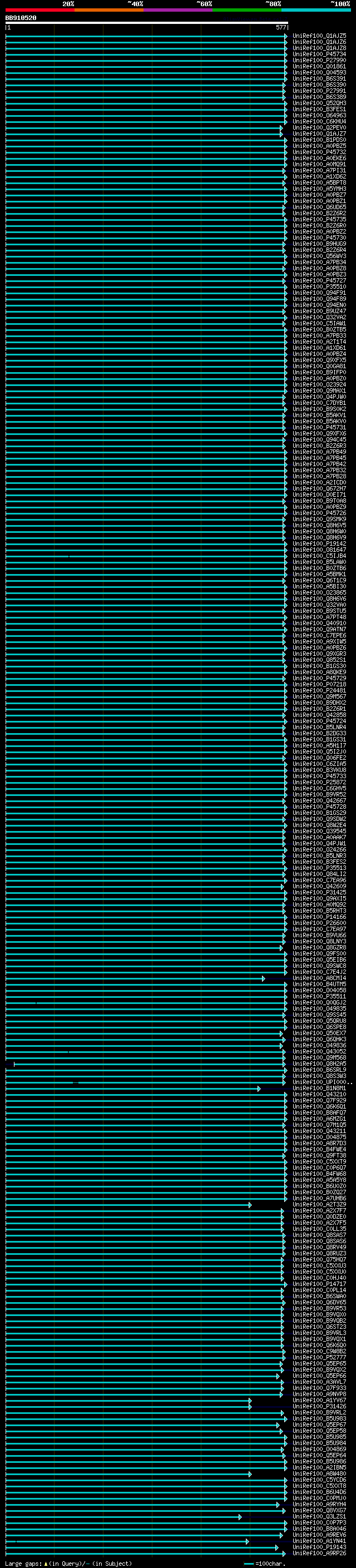
Task: Open hit UniRef100_P45734
Action: [x=319, y=54]
